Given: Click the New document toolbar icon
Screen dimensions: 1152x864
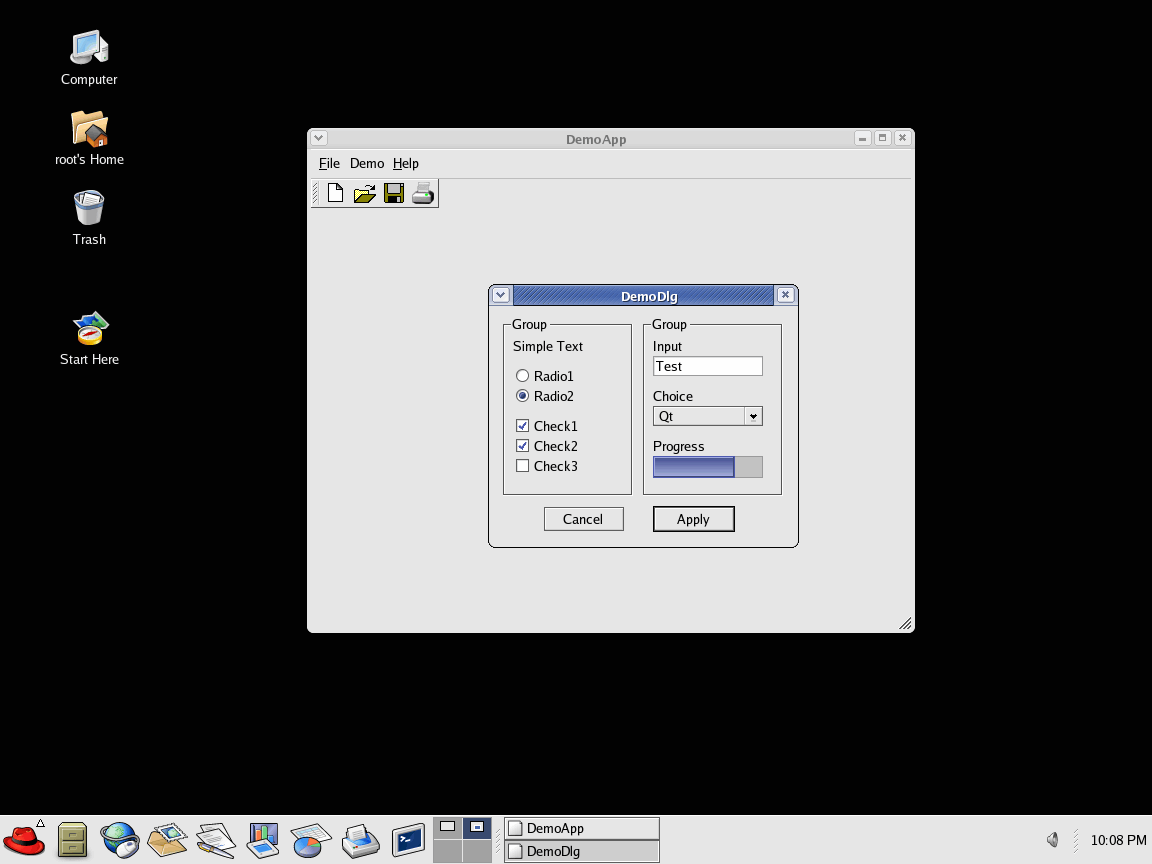Looking at the screenshot, I should pos(335,193).
